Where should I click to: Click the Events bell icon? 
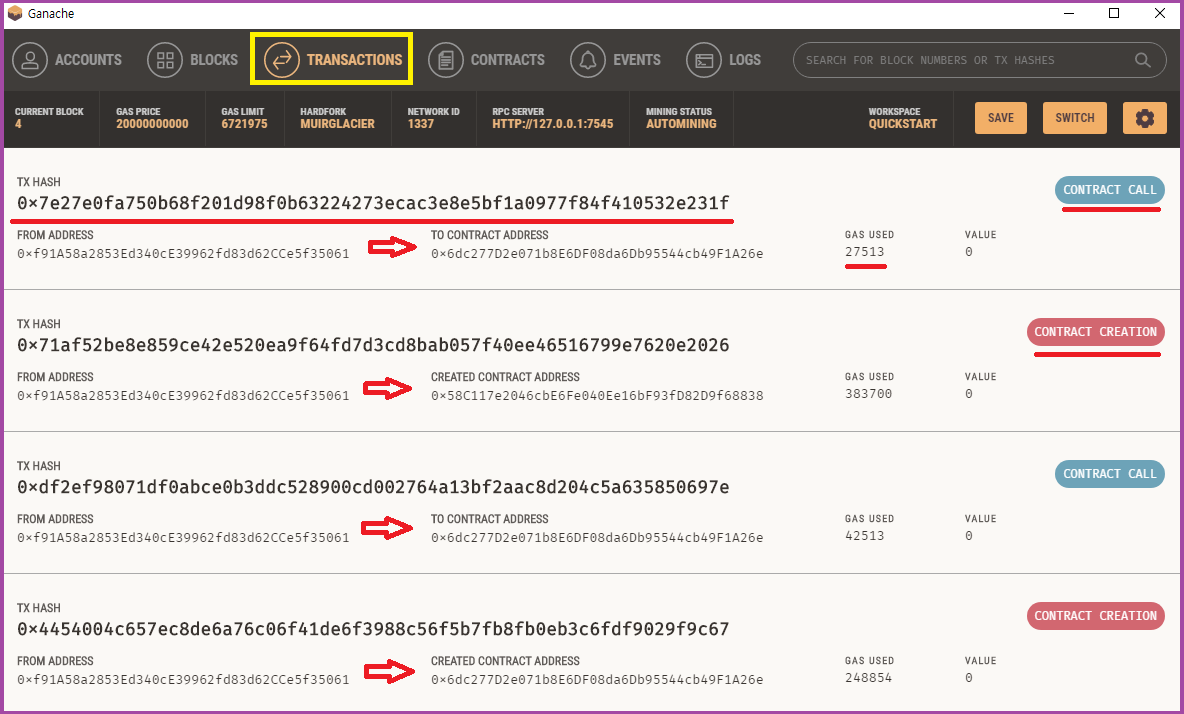(588, 60)
